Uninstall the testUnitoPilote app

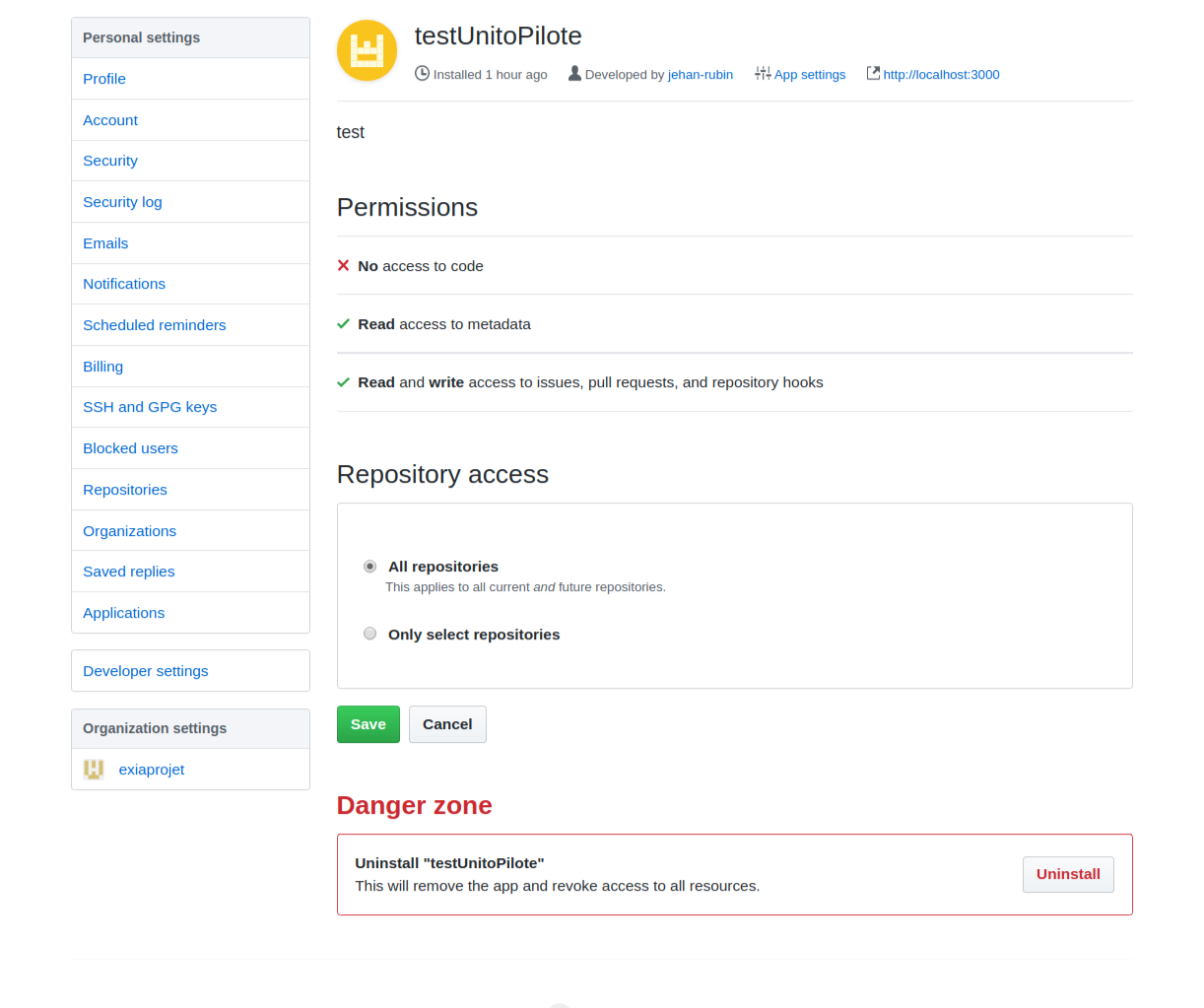click(1068, 874)
